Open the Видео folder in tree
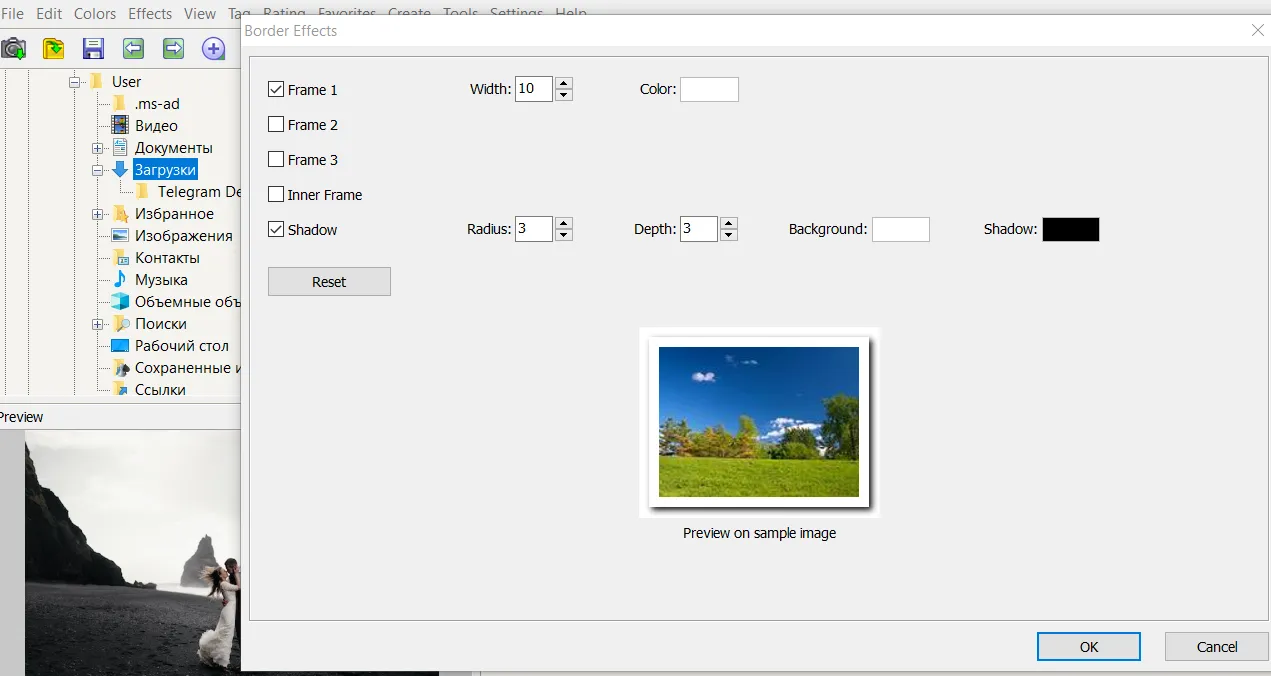 (156, 126)
